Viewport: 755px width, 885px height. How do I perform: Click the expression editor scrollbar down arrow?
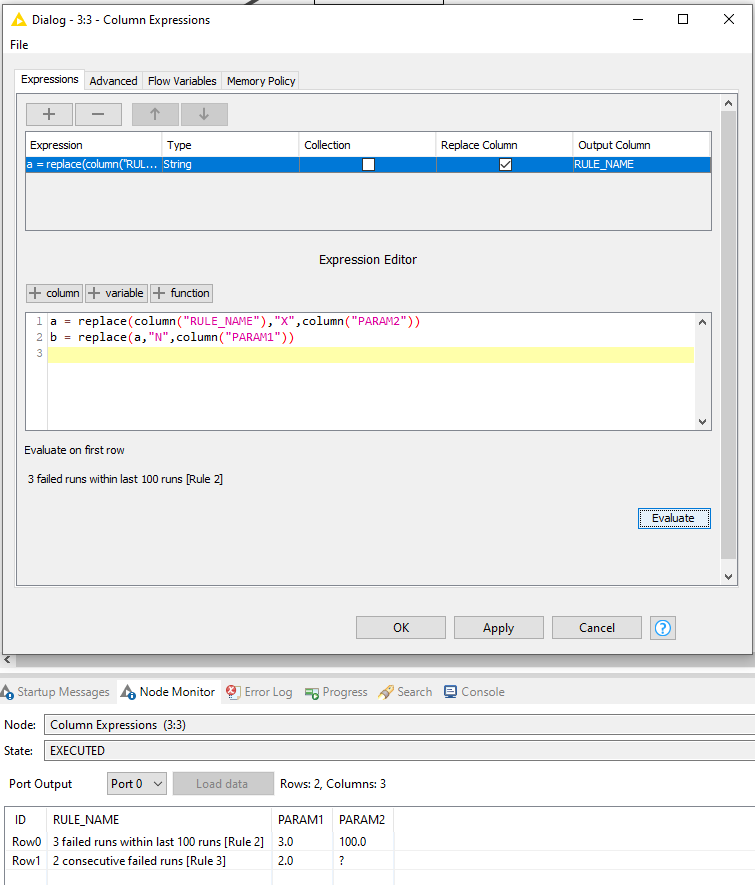click(702, 422)
